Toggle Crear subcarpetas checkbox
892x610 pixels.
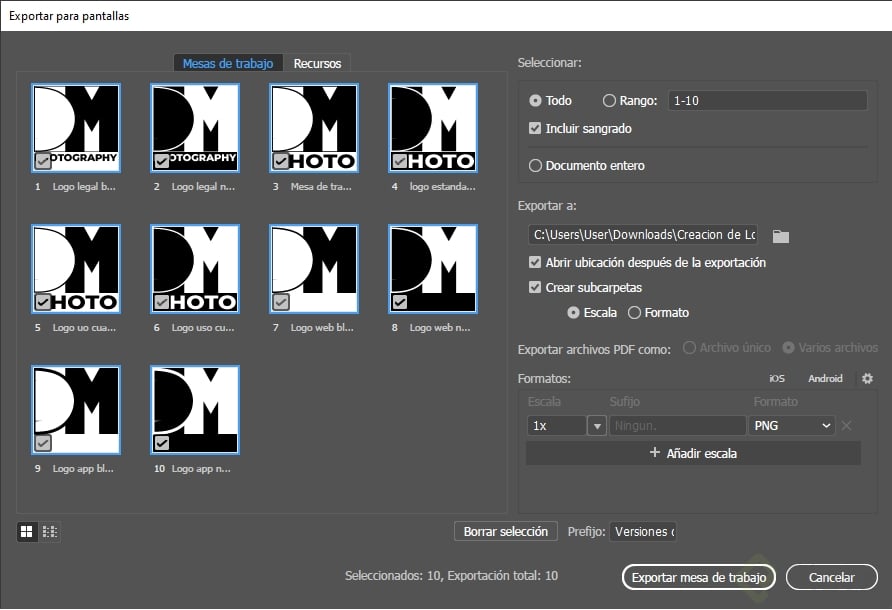click(x=535, y=287)
